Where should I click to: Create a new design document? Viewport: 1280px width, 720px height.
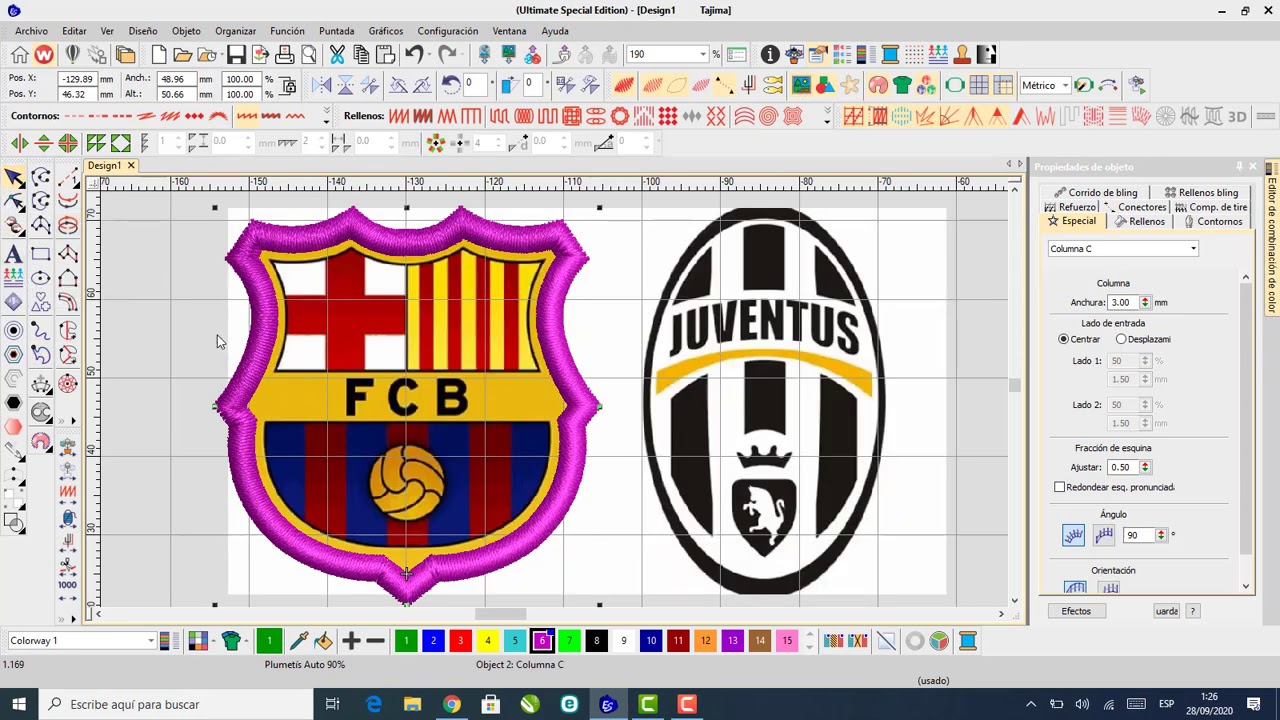158,54
